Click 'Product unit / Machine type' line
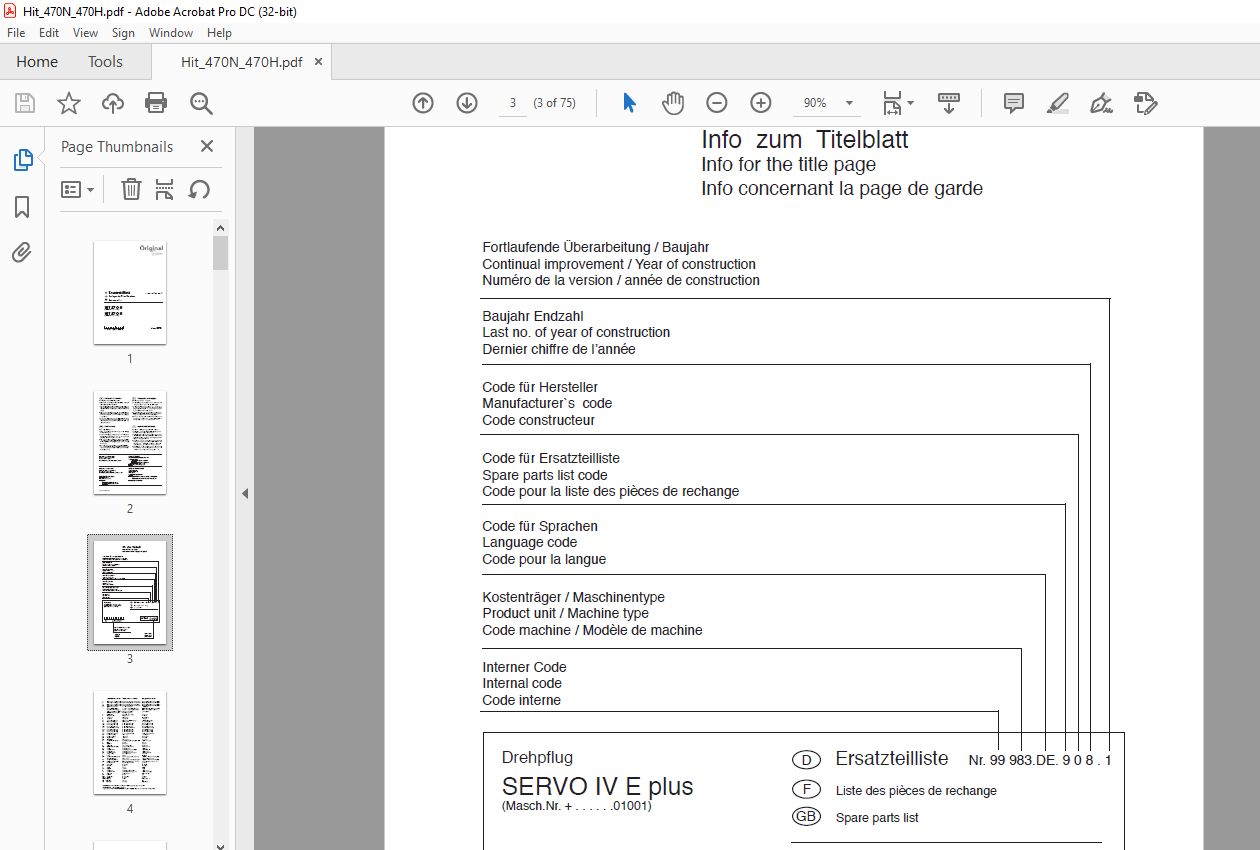1260x850 pixels. click(566, 613)
